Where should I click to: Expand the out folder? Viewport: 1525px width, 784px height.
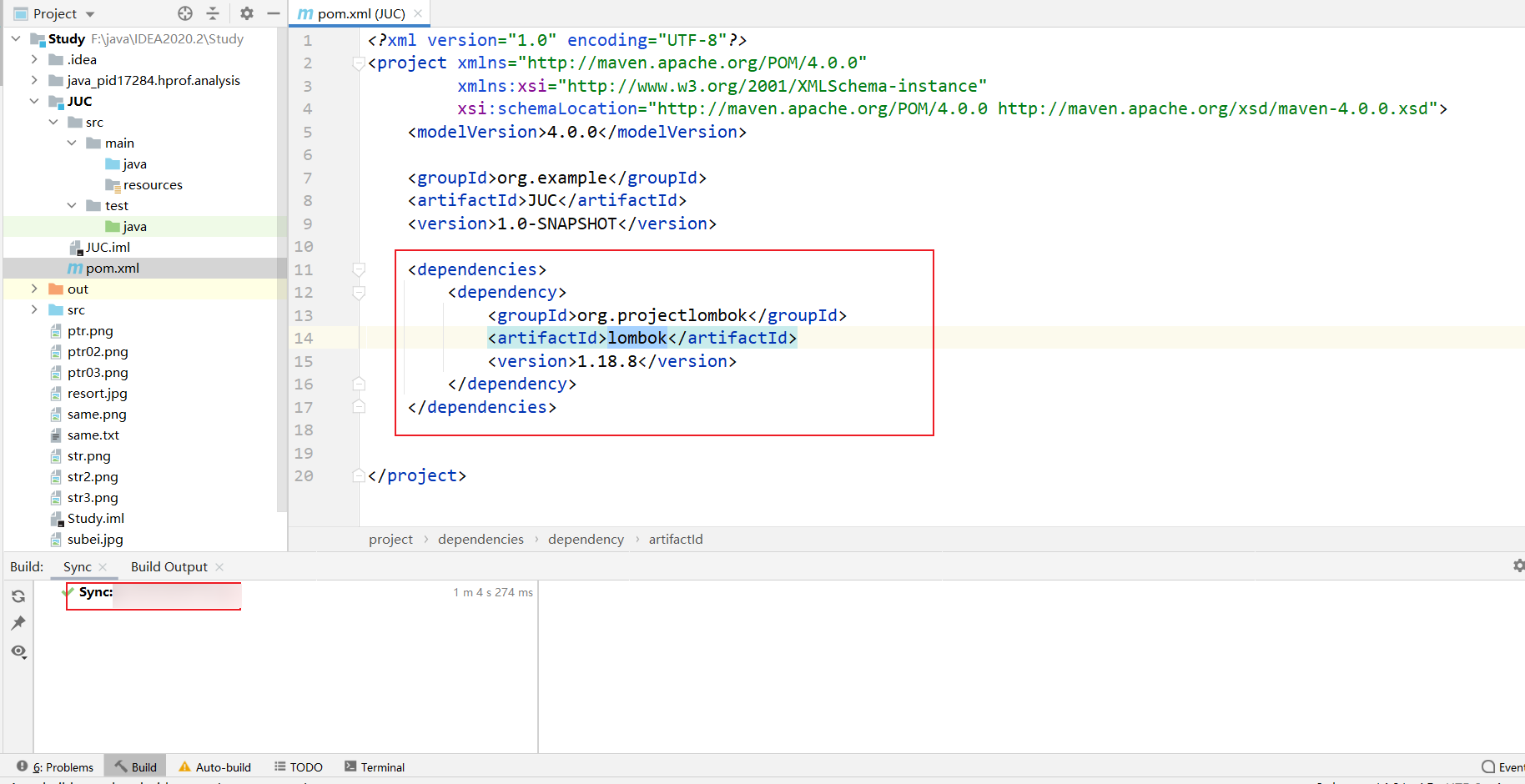(34, 289)
